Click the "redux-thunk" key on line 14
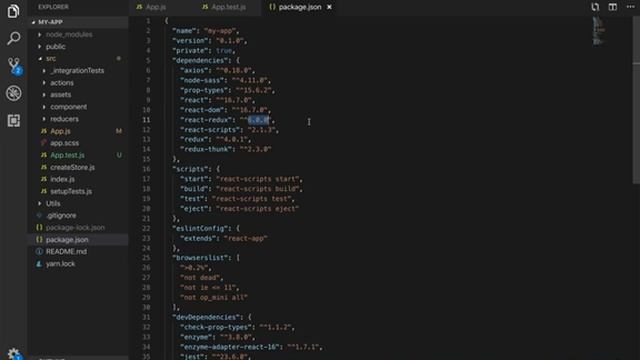The image size is (640, 360). tap(206, 149)
